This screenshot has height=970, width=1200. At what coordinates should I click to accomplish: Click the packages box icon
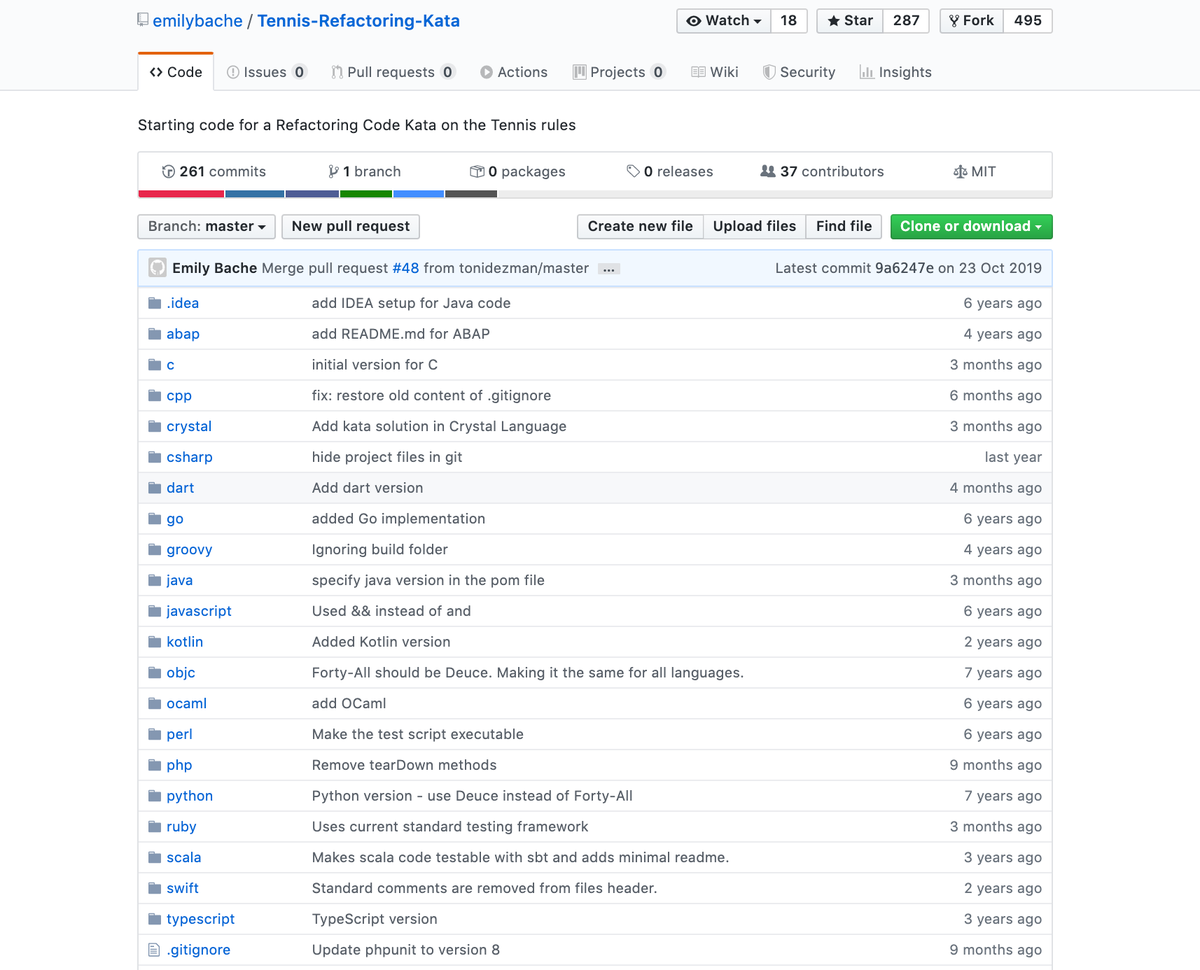click(477, 172)
